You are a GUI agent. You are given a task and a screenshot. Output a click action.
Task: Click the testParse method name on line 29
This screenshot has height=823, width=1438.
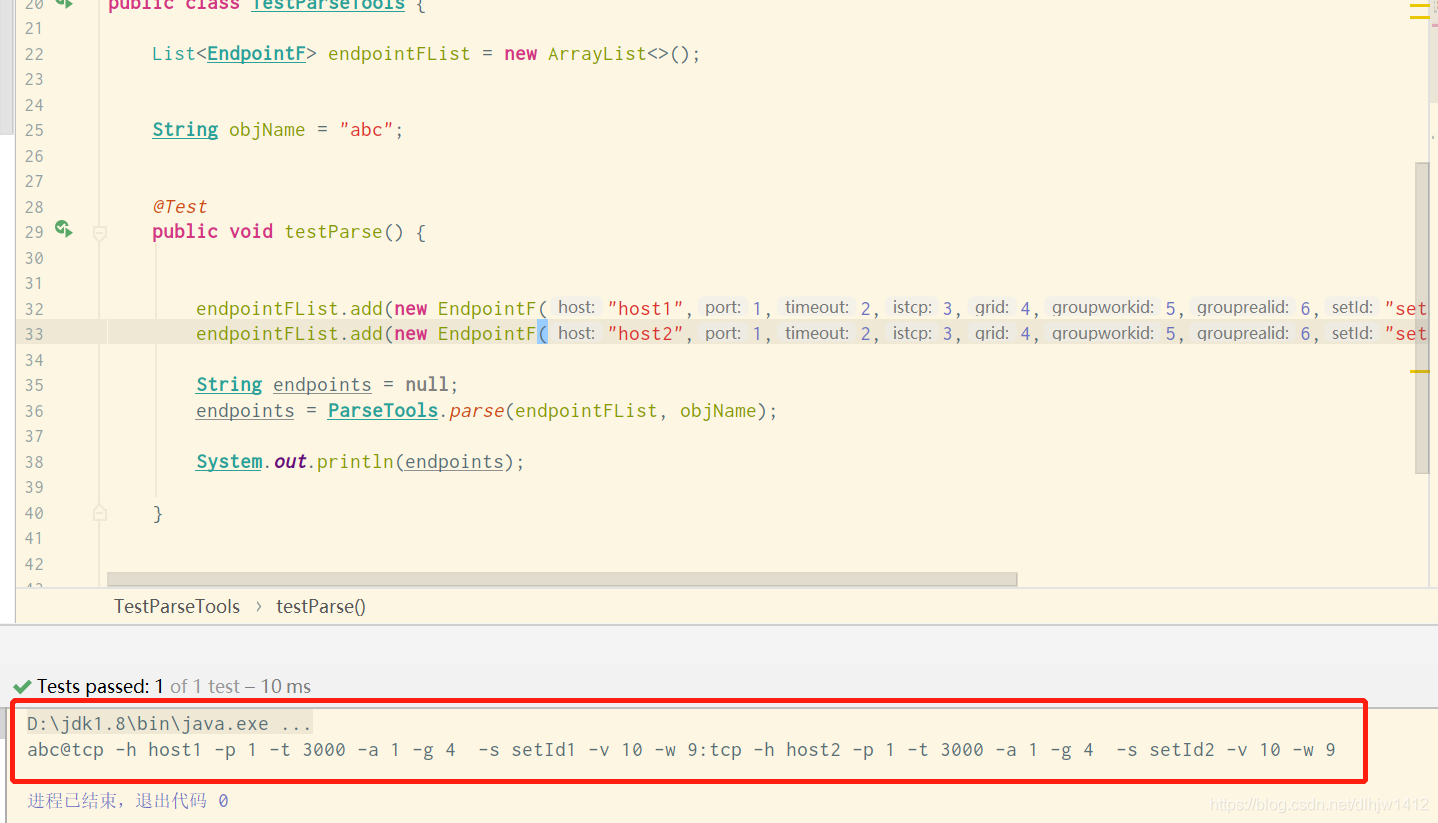(334, 232)
